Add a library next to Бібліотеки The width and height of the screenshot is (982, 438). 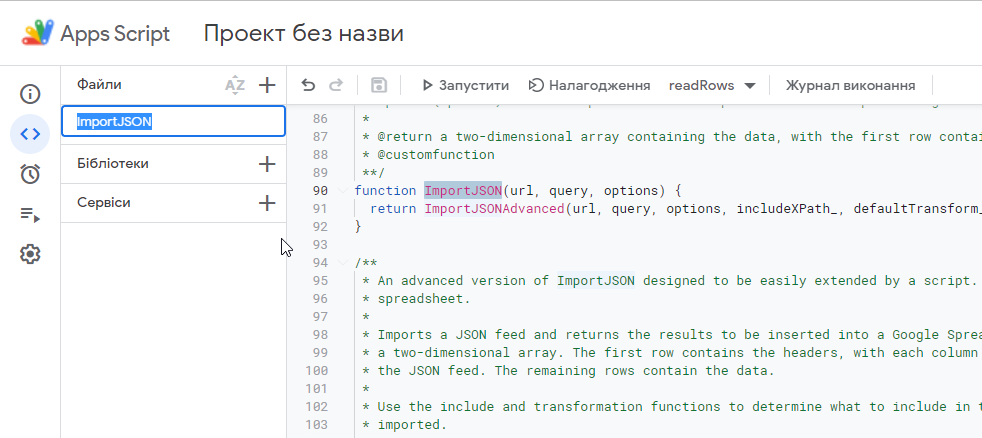tap(267, 164)
